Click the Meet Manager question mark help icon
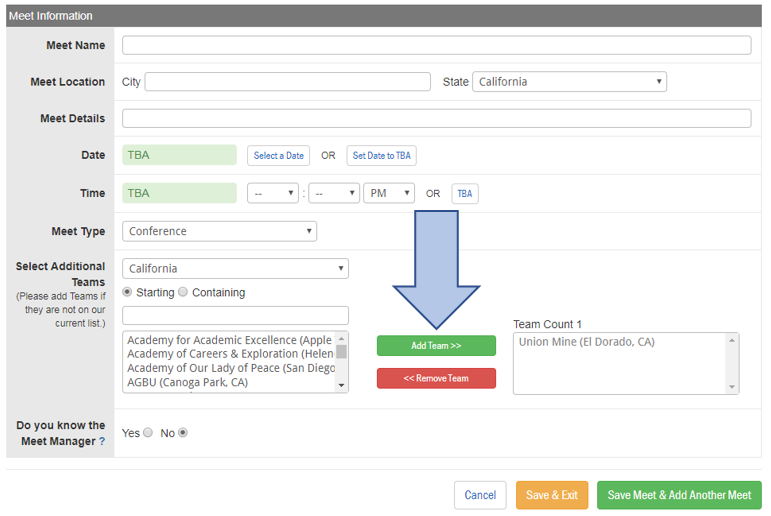Viewport: 771px width, 516px height. click(x=102, y=441)
